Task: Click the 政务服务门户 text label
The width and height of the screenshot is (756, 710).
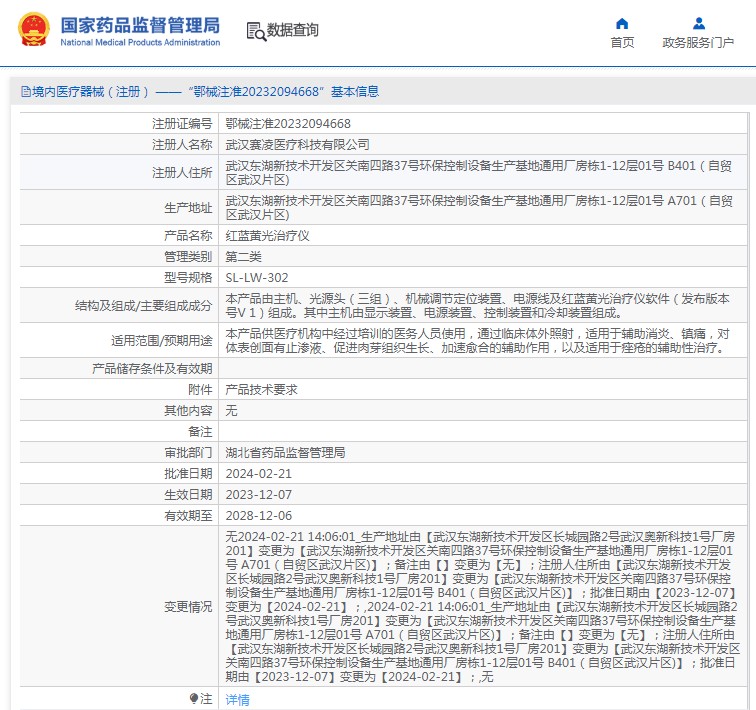Action: pos(698,43)
